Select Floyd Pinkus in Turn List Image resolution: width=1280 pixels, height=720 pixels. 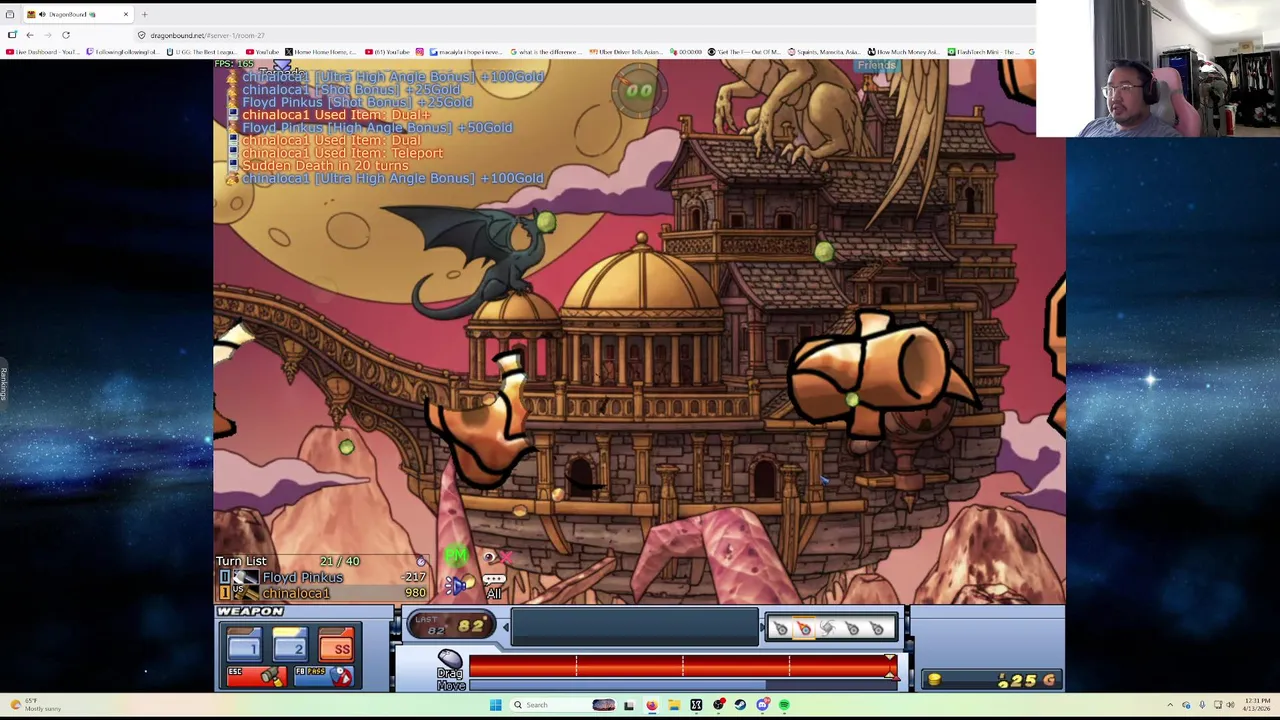coord(302,577)
